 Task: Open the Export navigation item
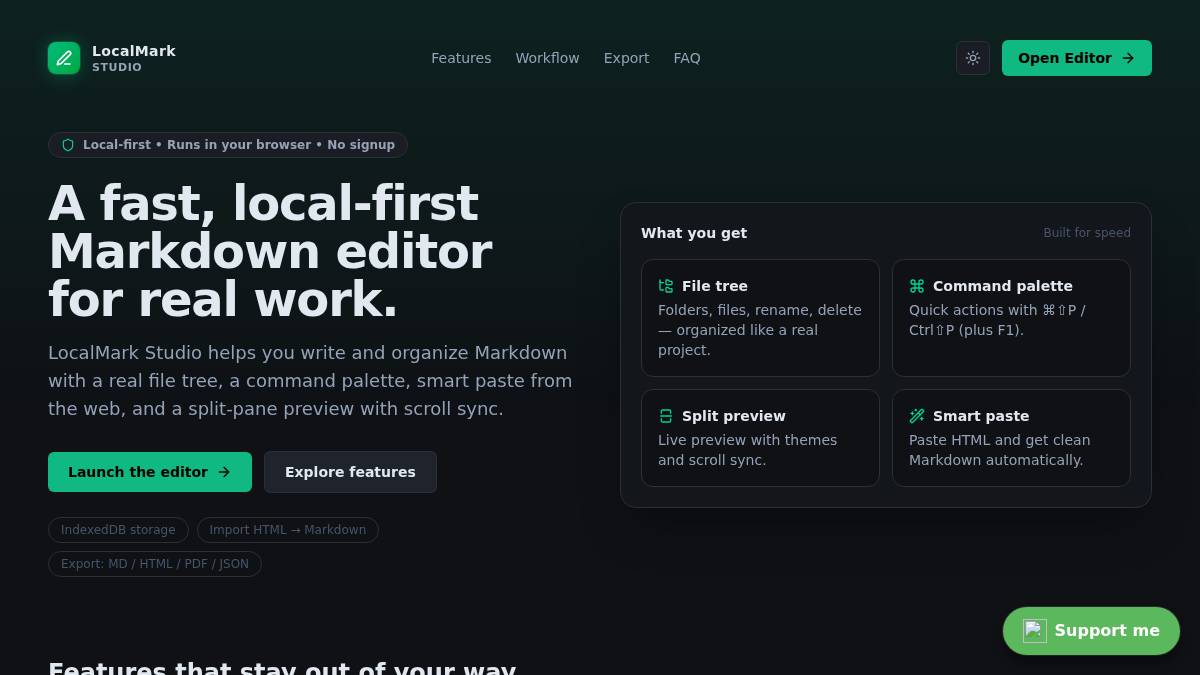click(626, 58)
